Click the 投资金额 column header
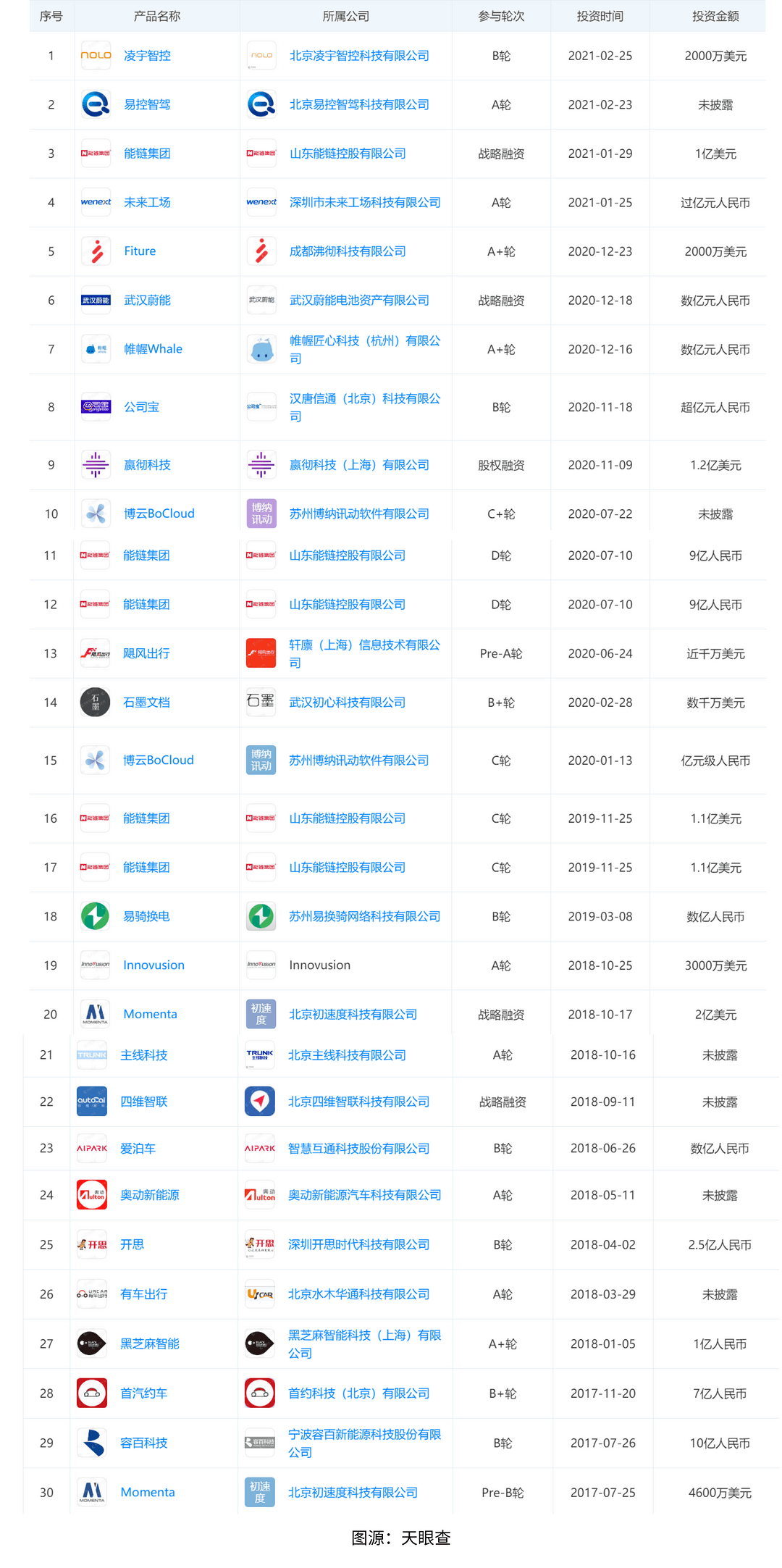Image resolution: width=782 pixels, height=1568 pixels. [715, 16]
